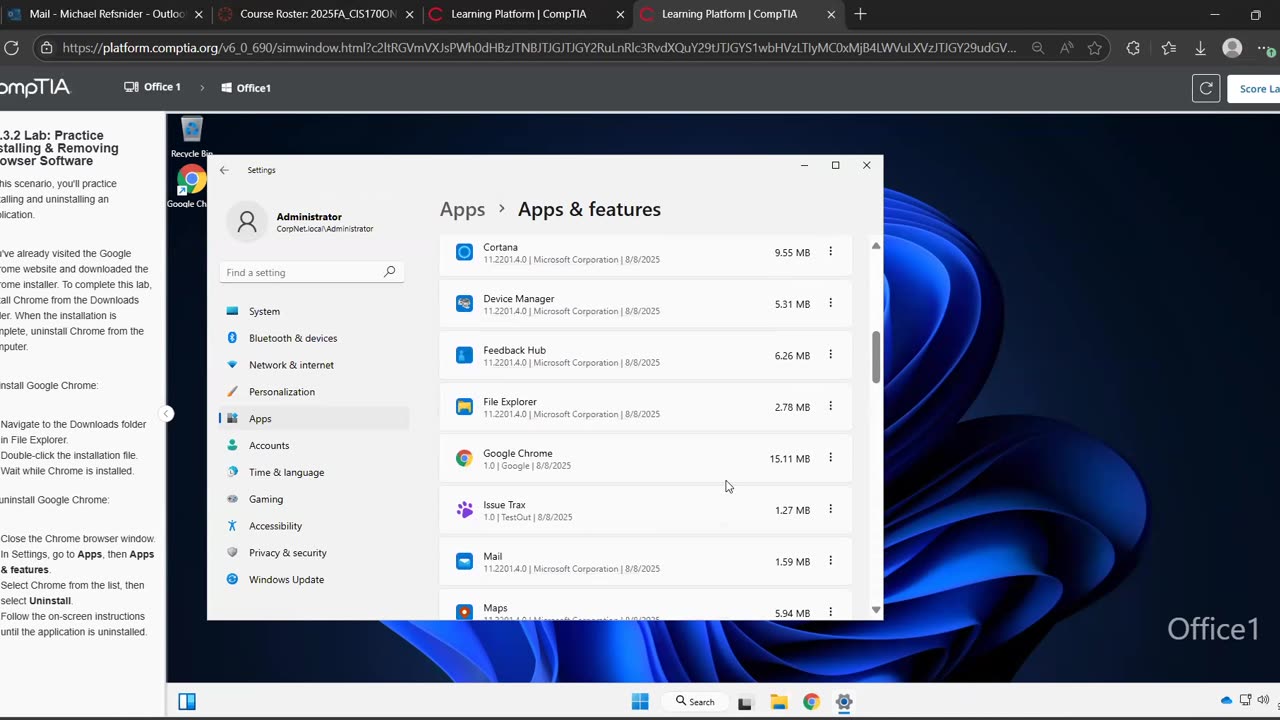Open Accessibility settings
The width and height of the screenshot is (1280, 720).
[x=314, y=526]
